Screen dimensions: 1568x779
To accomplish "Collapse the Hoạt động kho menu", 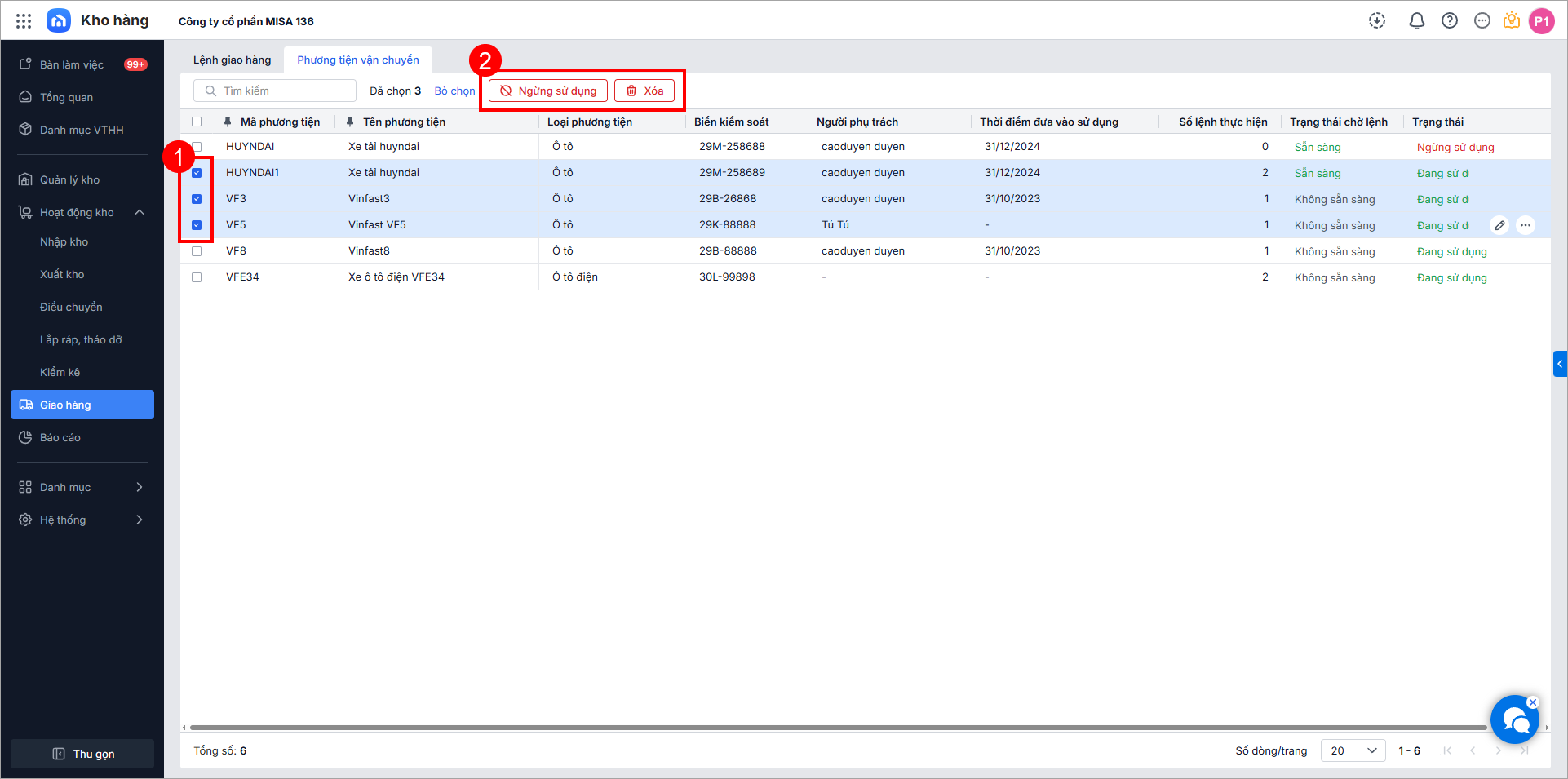I will point(140,213).
